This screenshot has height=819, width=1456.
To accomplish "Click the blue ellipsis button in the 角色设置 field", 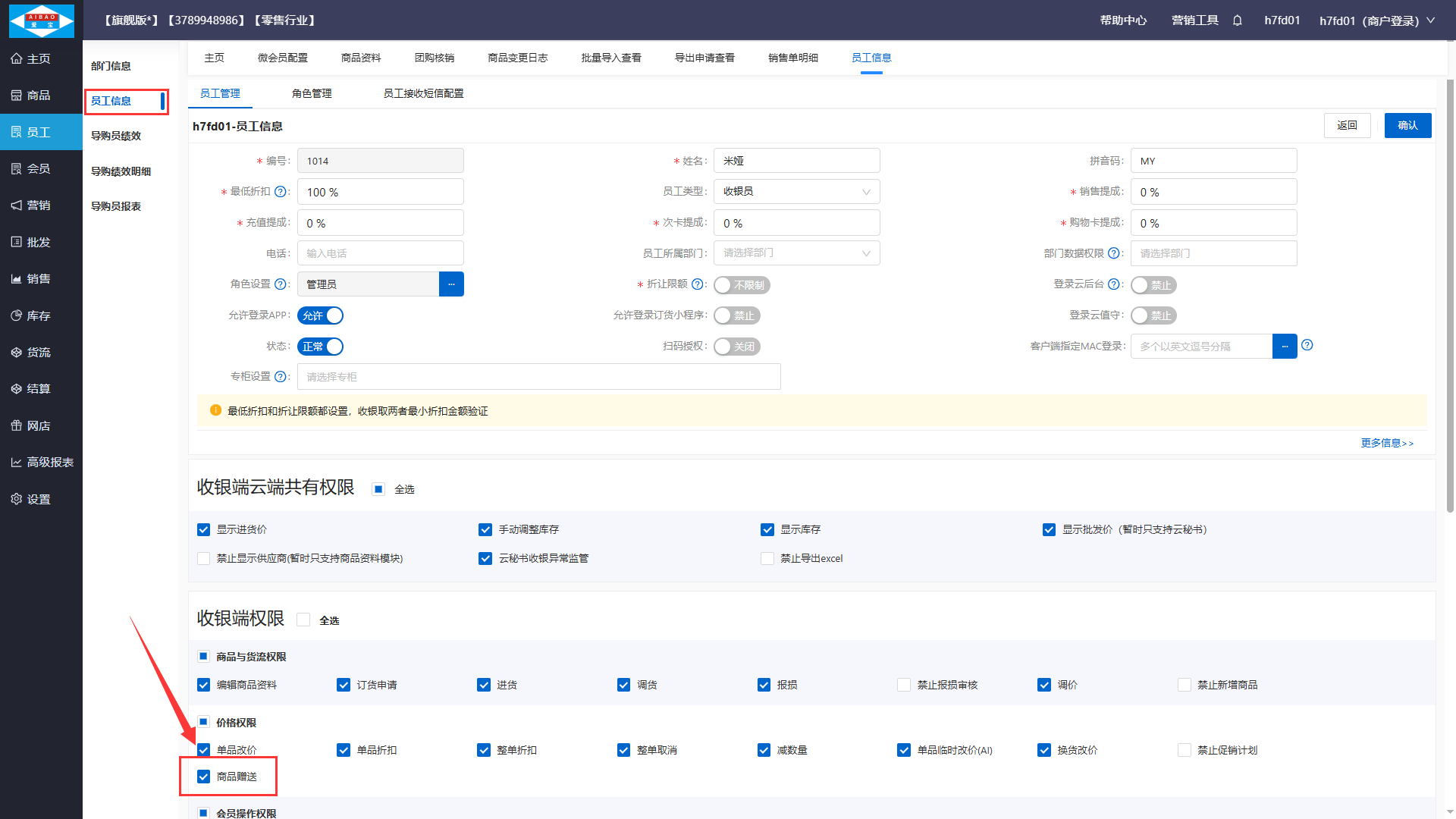I will [x=451, y=284].
